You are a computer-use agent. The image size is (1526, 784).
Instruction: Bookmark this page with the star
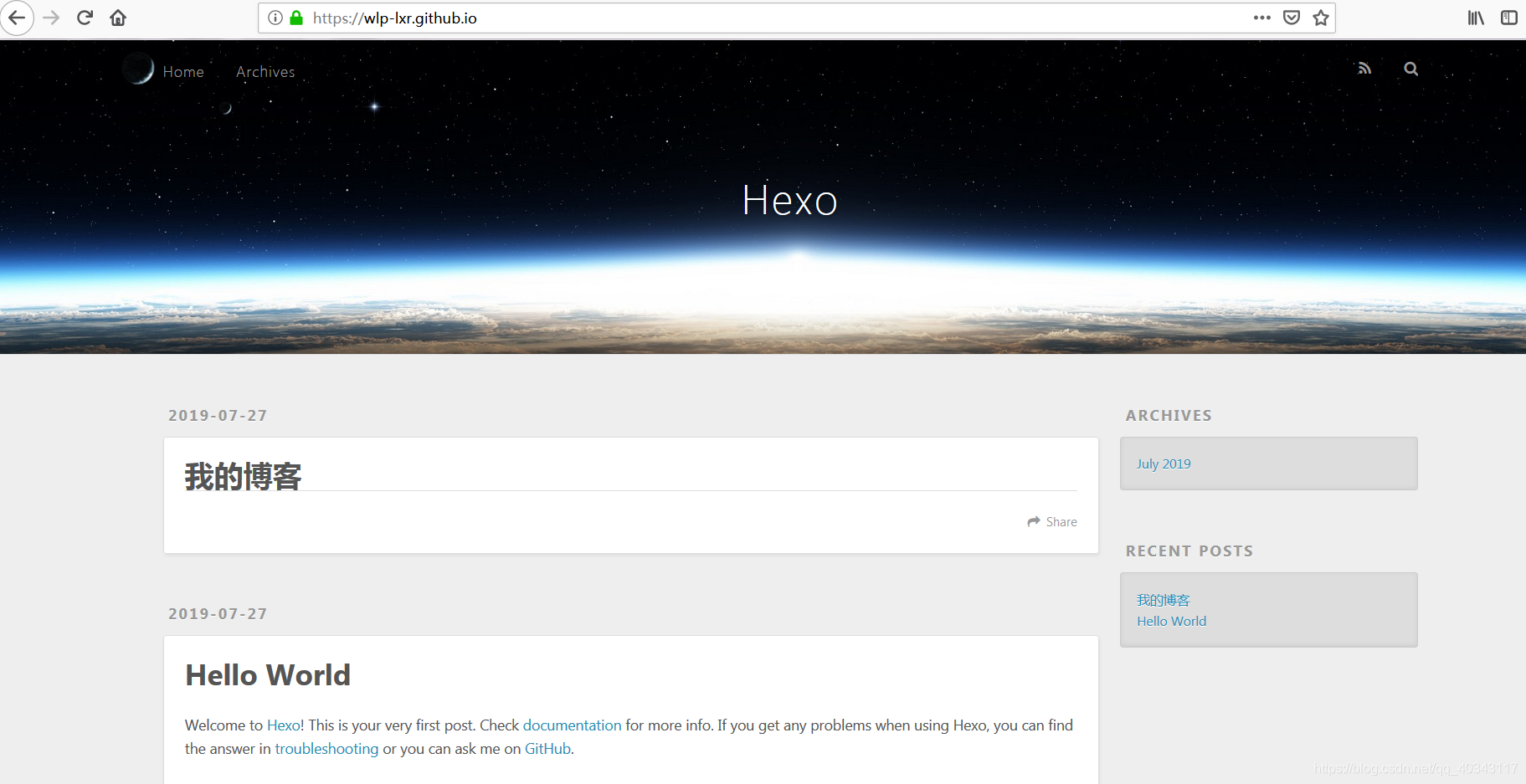[x=1321, y=18]
